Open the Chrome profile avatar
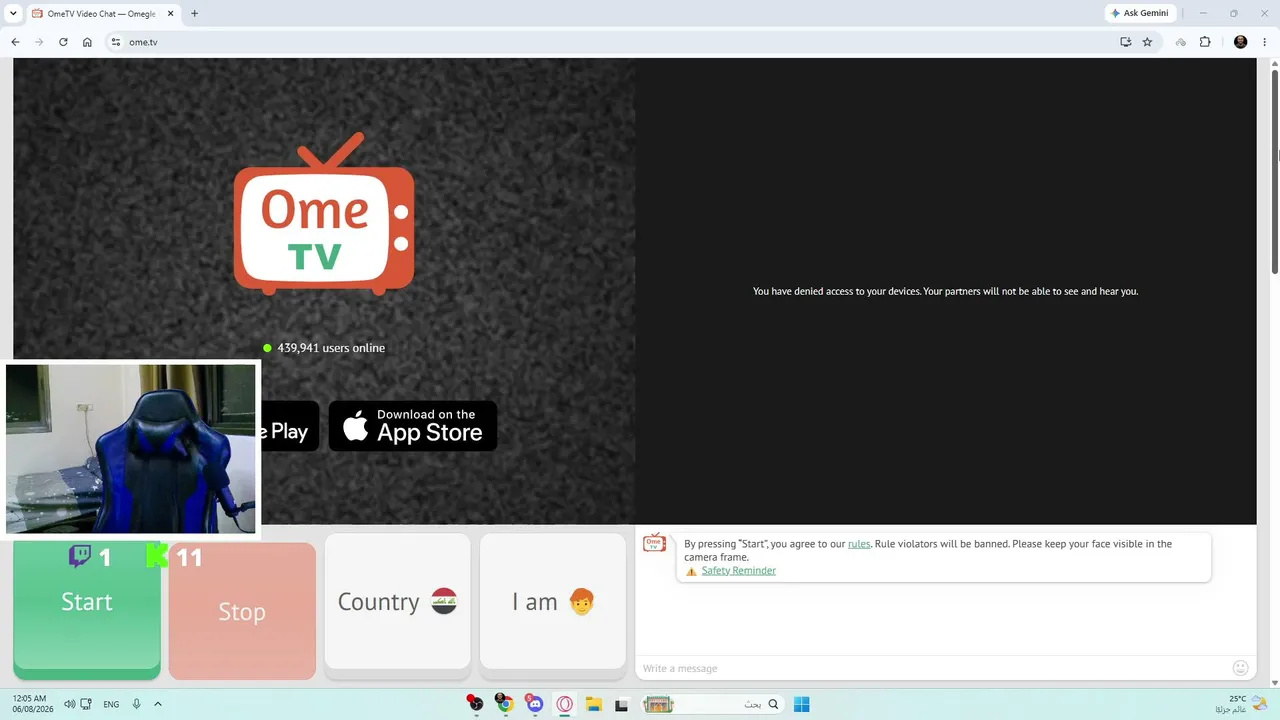This screenshot has height=720, width=1280. pyautogui.click(x=1241, y=42)
